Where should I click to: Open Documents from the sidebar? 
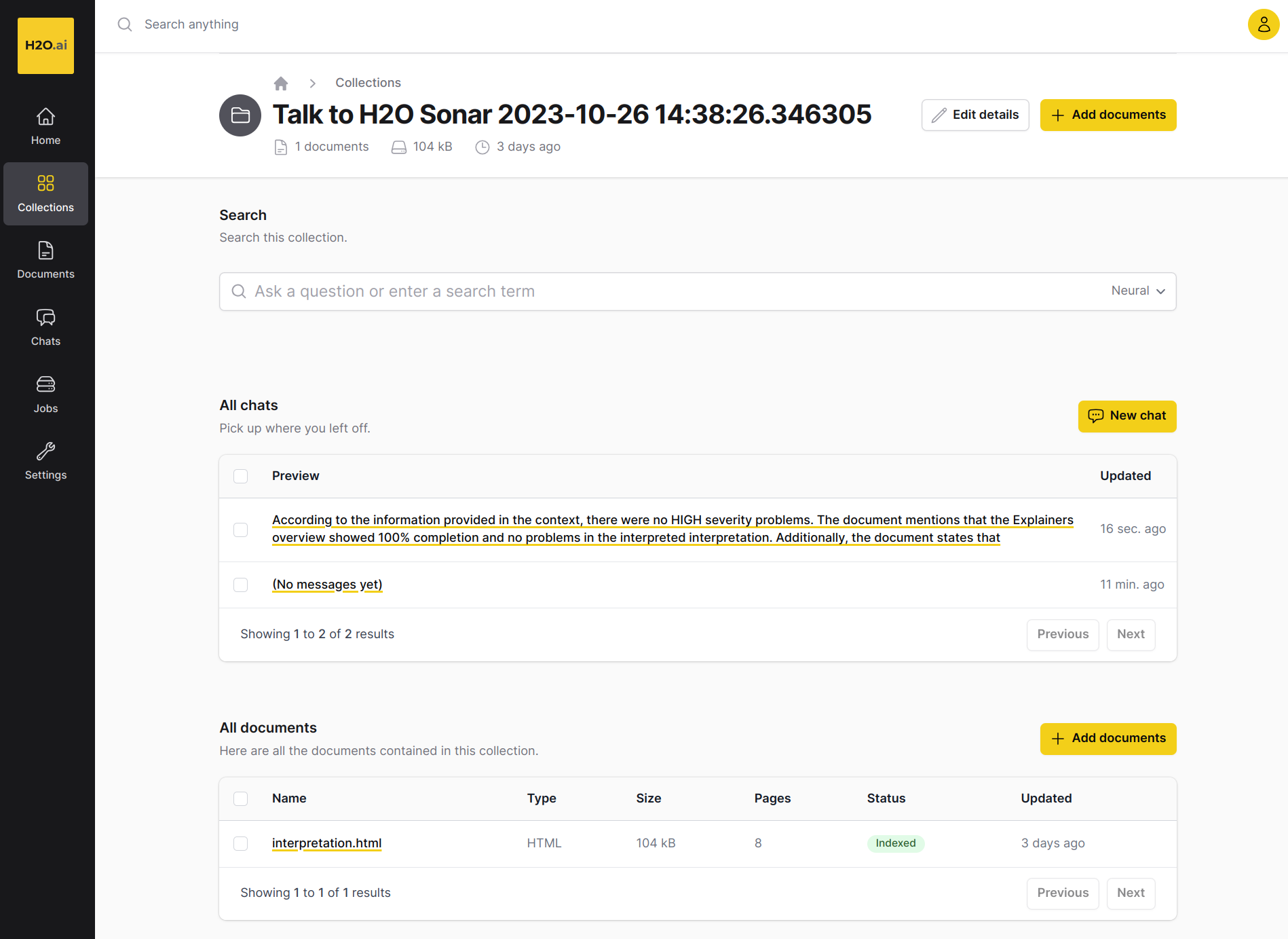pyautogui.click(x=45, y=260)
